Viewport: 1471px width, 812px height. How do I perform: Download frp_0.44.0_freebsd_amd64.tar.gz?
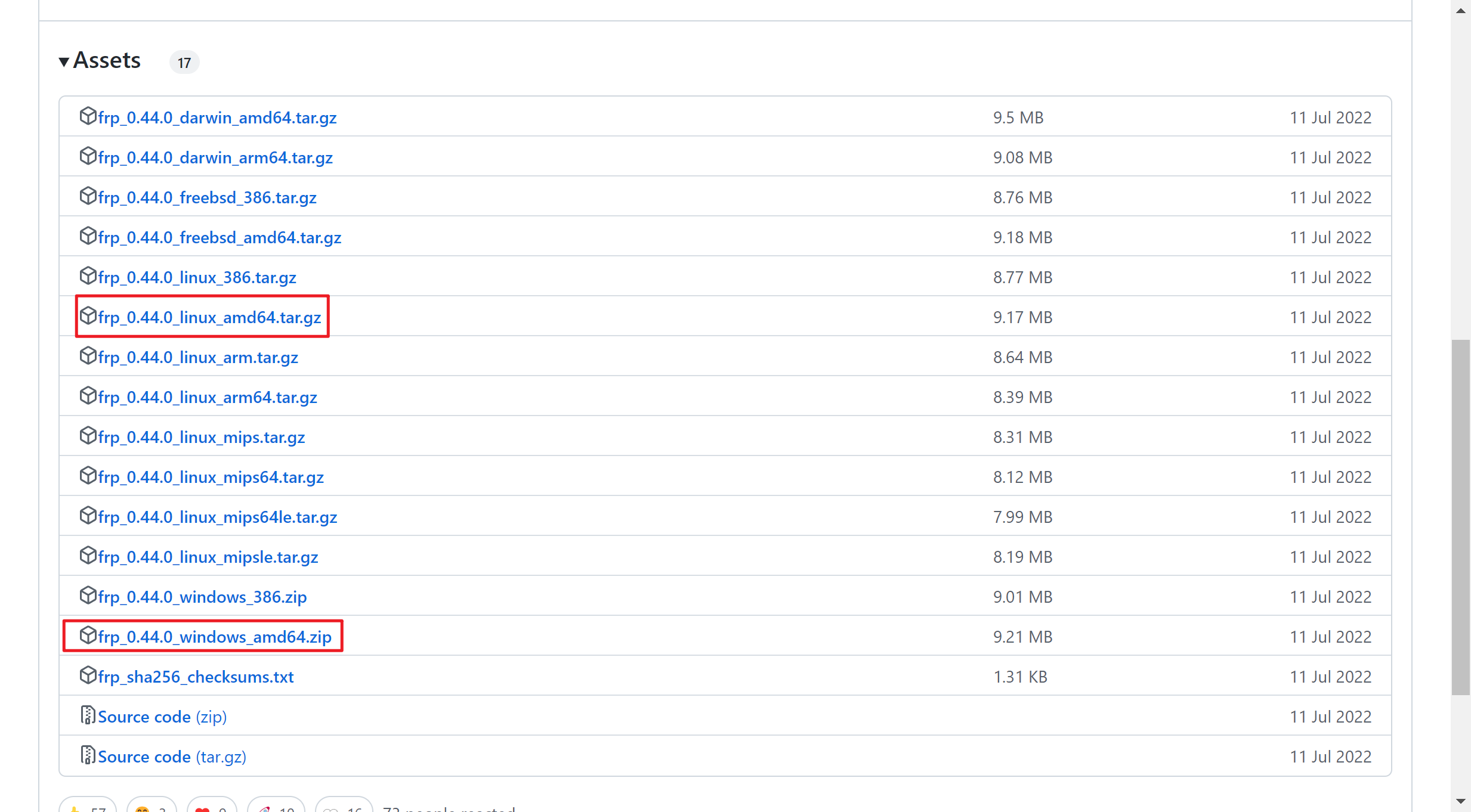220,238
